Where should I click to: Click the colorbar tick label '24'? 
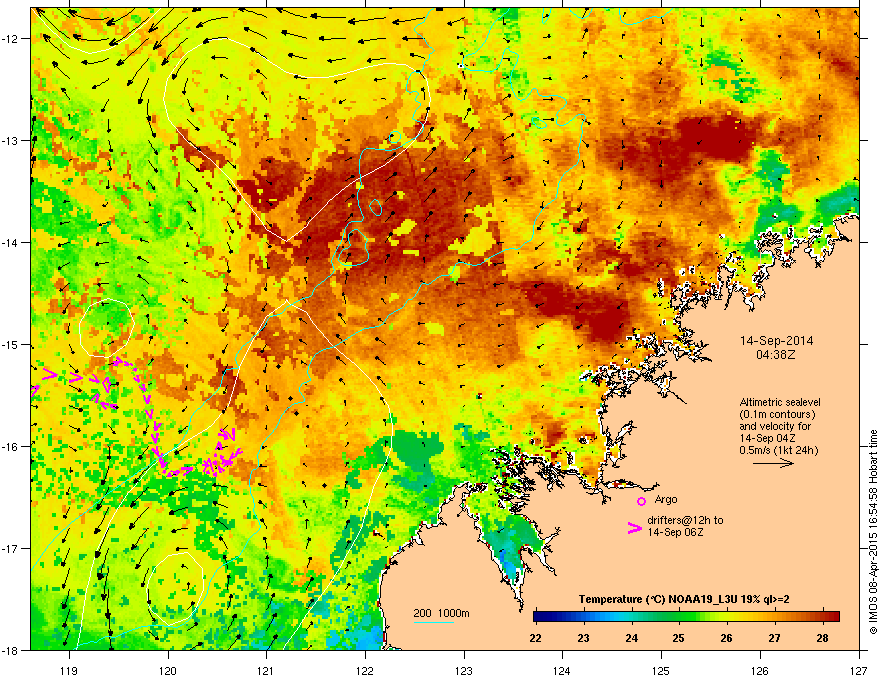tap(631, 638)
